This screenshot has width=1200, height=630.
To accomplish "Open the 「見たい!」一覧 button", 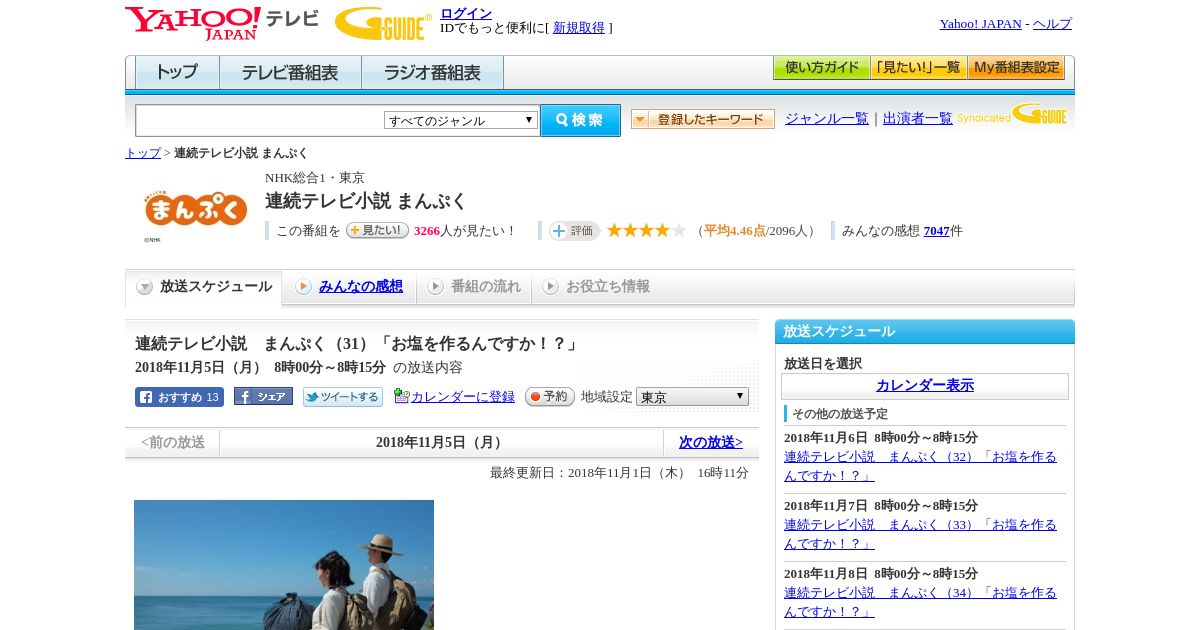I will tap(918, 68).
